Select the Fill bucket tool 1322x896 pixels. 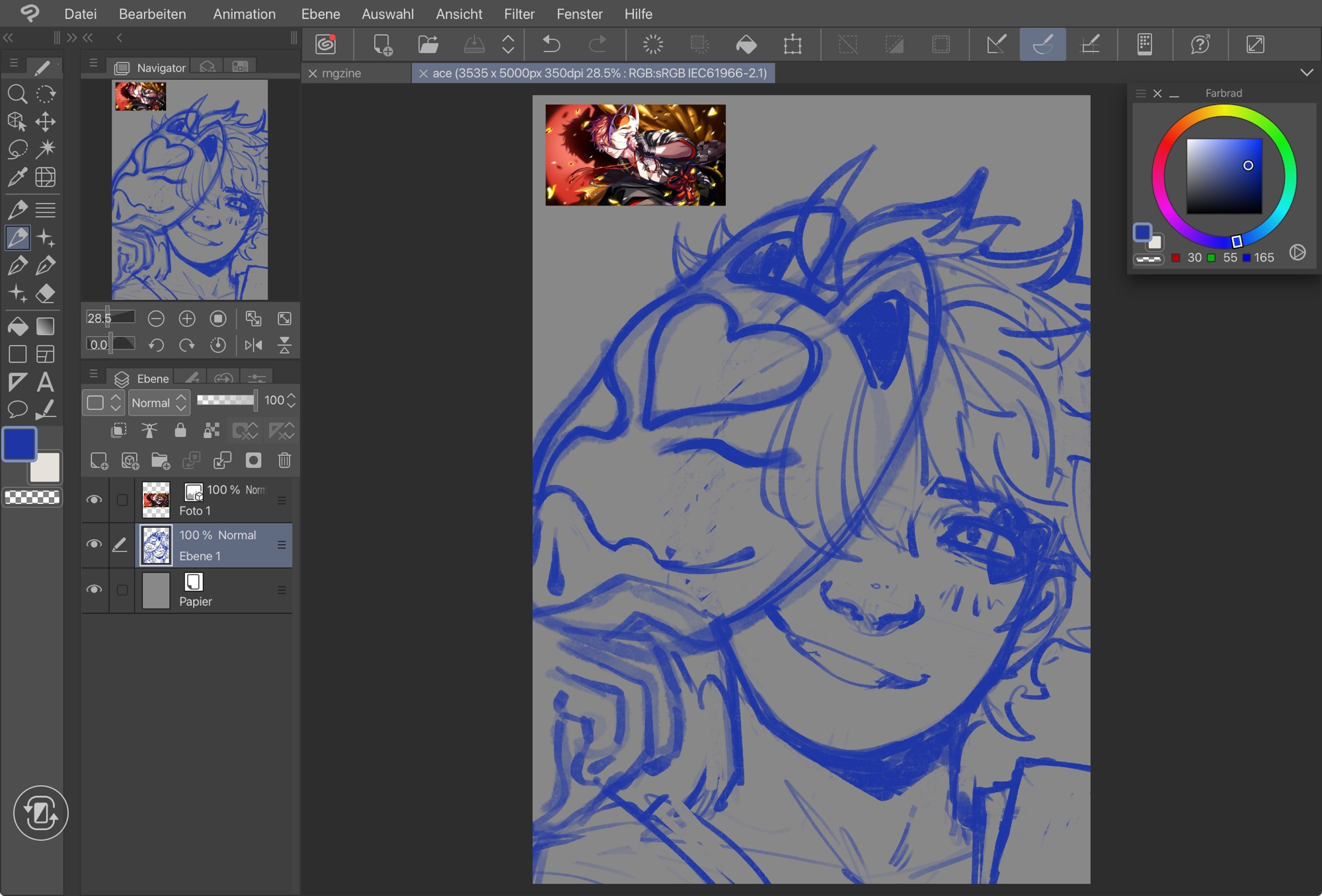(x=17, y=326)
